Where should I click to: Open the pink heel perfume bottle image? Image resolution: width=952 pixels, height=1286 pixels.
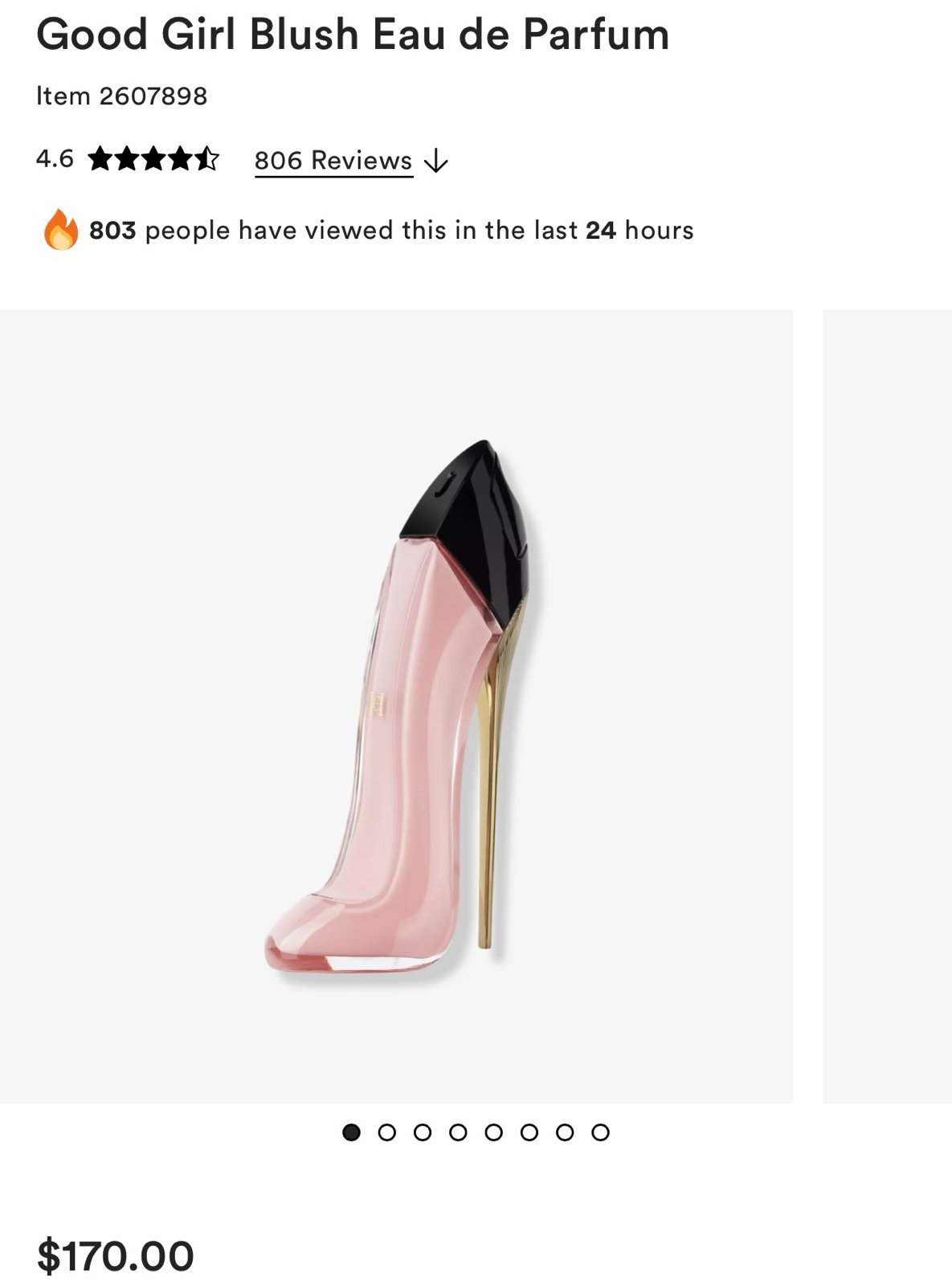396,706
